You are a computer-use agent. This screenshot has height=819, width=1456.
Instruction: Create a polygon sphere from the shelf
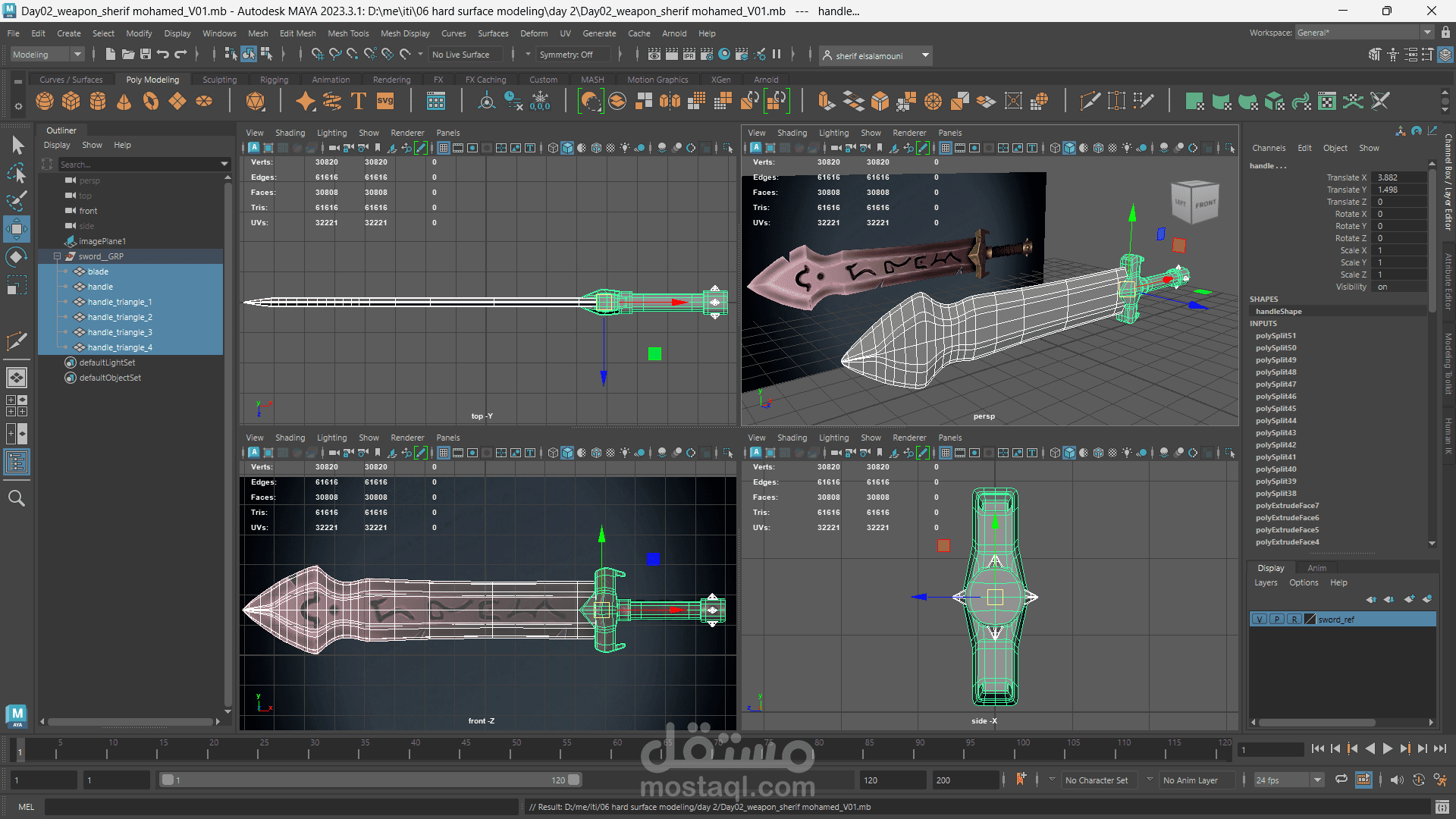(x=45, y=101)
